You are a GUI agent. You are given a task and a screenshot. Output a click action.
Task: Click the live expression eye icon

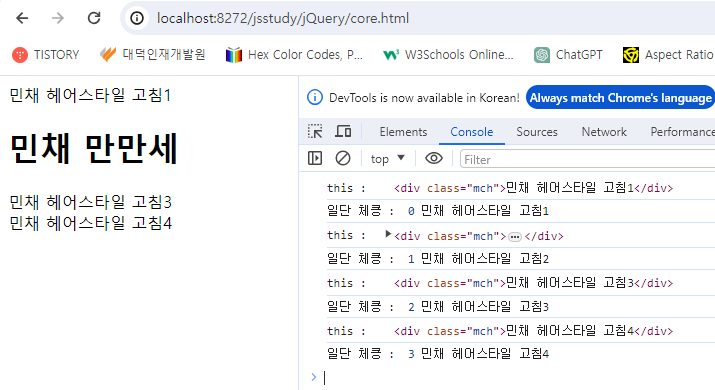pyautogui.click(x=434, y=158)
